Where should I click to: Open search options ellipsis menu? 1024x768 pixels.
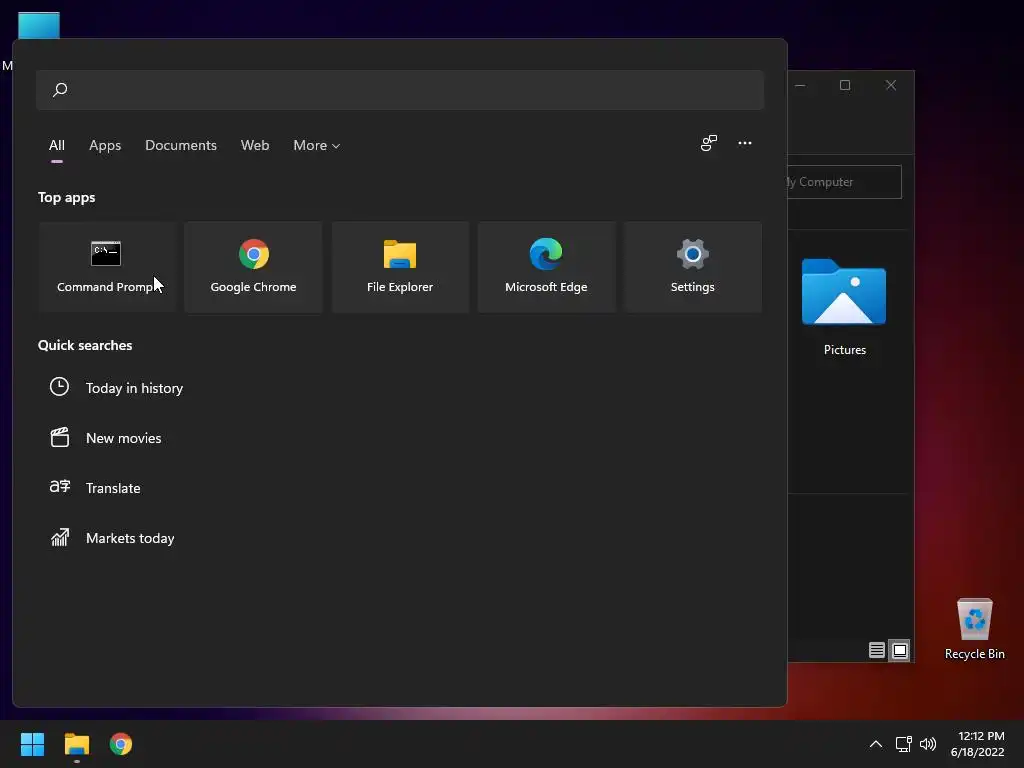pyautogui.click(x=744, y=143)
